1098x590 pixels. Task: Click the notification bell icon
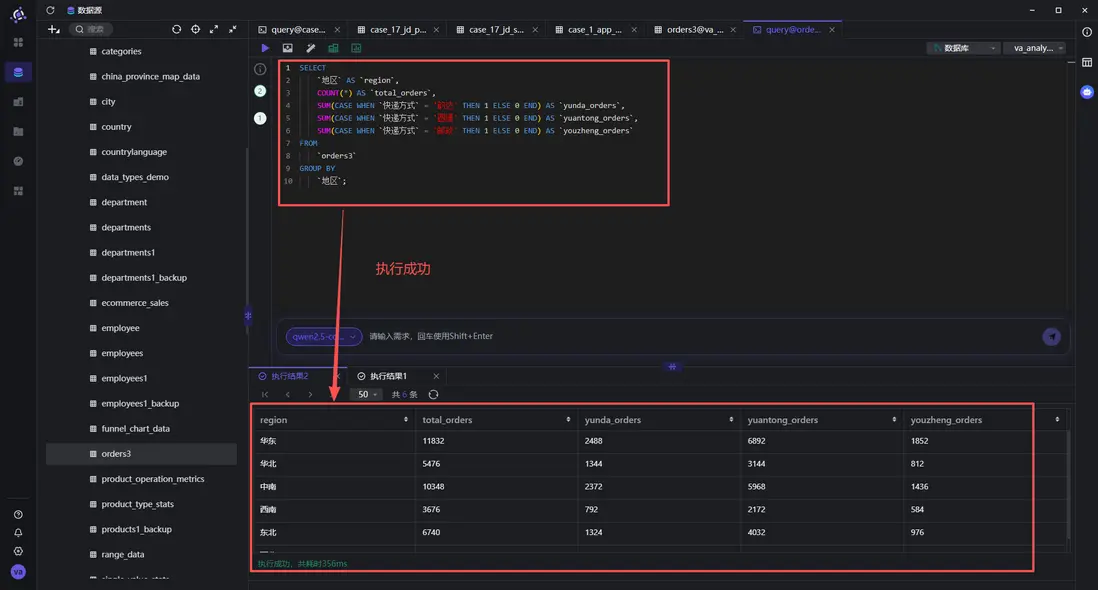18,533
